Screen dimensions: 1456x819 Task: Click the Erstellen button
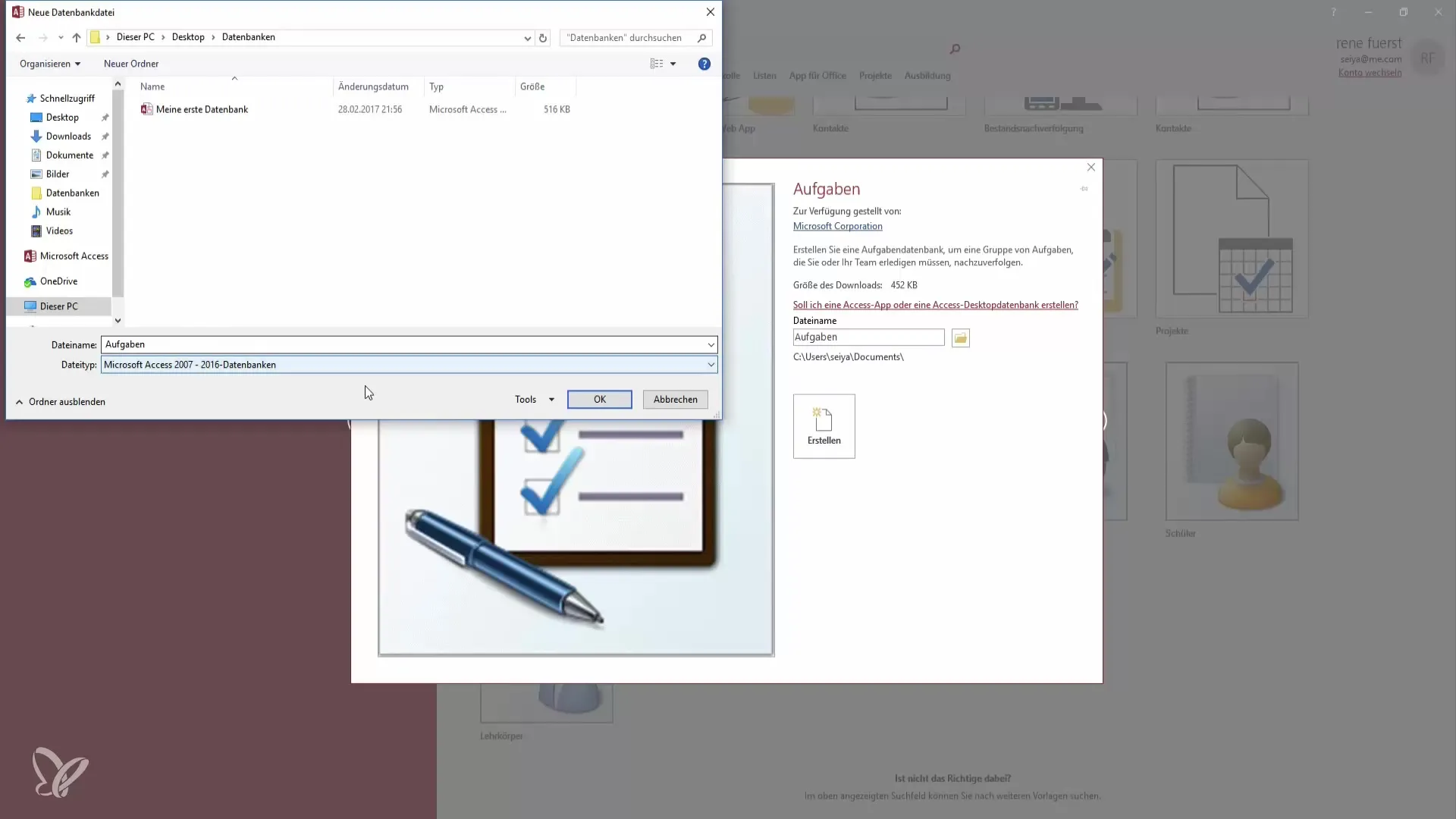(824, 426)
